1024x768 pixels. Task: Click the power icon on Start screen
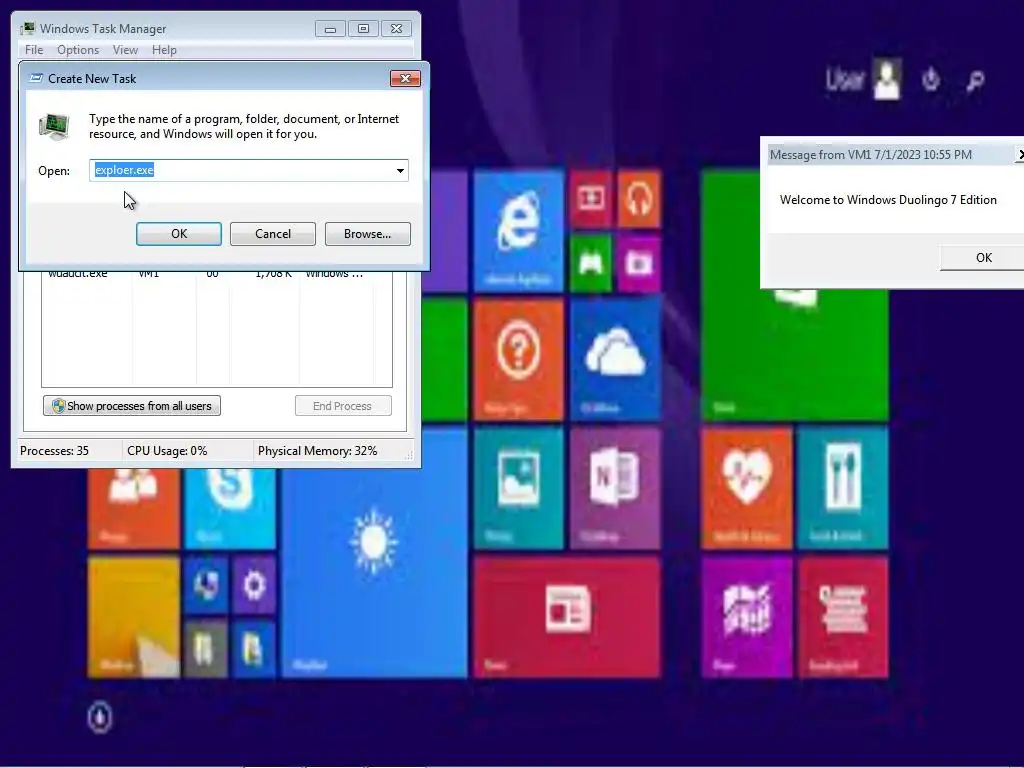(931, 80)
